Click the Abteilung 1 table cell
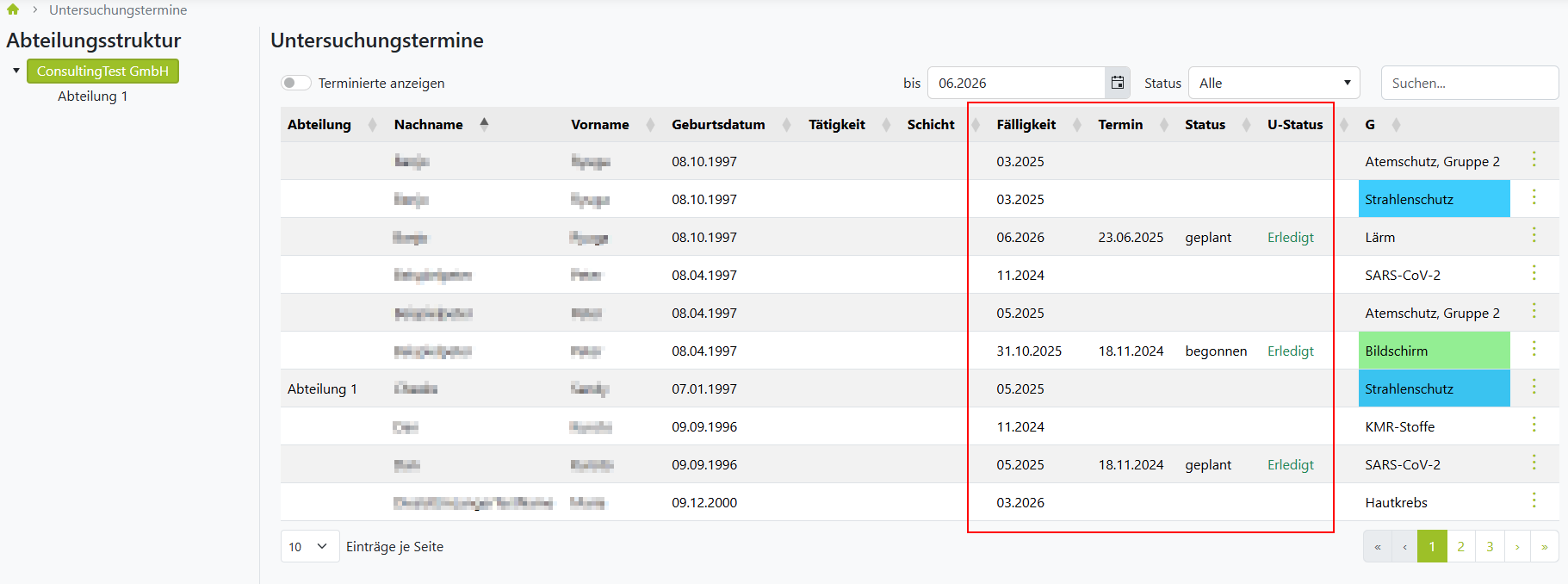Screen dimensions: 1568x584 point(322,388)
